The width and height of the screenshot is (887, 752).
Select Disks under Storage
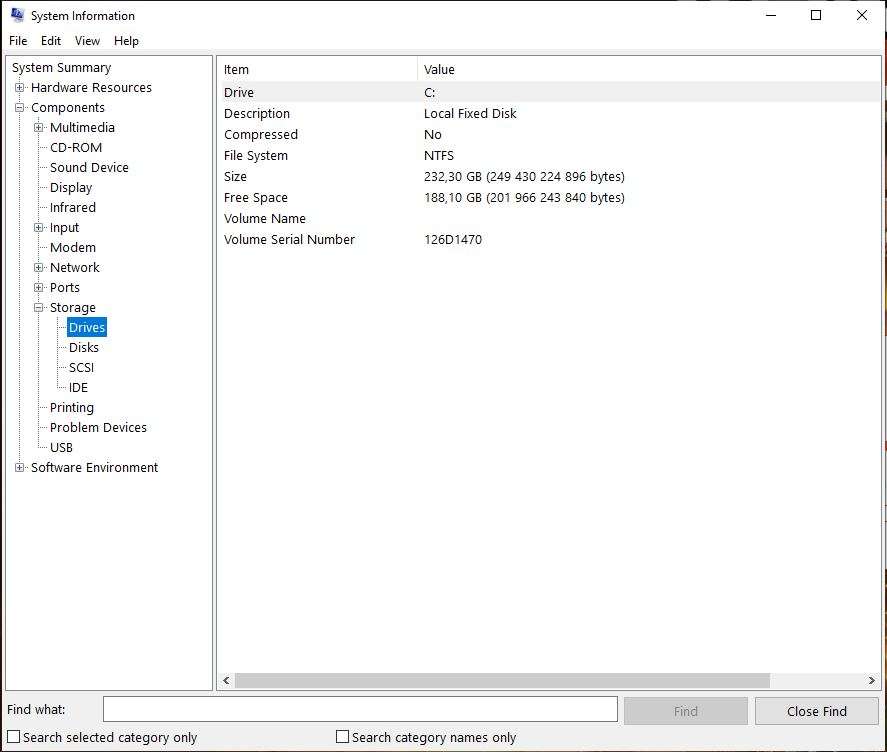coord(82,347)
